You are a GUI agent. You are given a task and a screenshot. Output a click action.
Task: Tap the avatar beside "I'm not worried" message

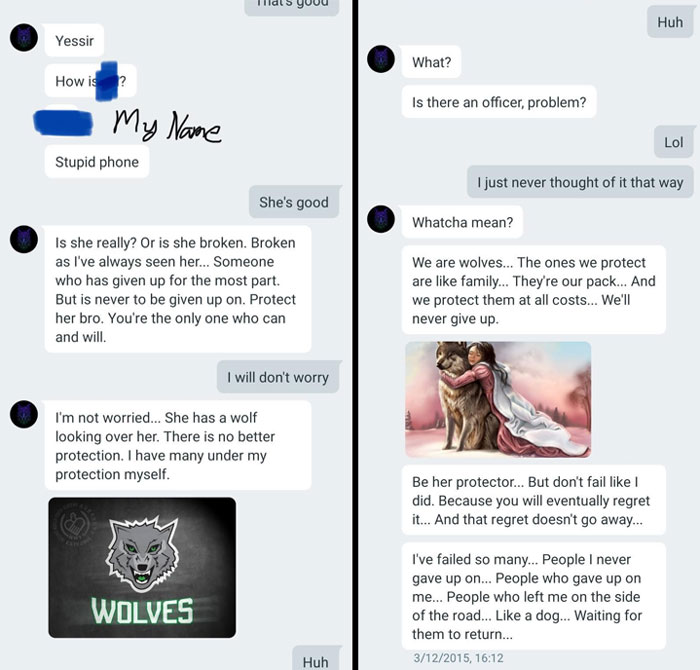pos(24,414)
